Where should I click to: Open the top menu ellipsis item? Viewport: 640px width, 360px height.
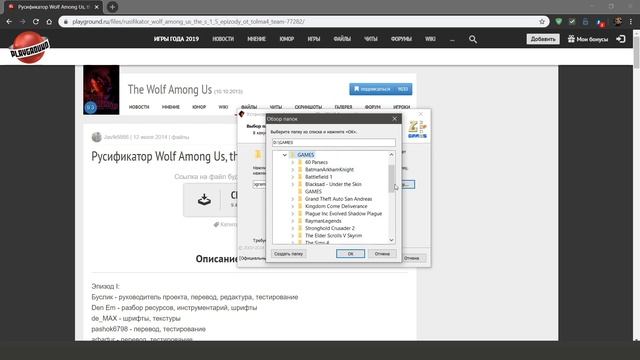coord(452,39)
